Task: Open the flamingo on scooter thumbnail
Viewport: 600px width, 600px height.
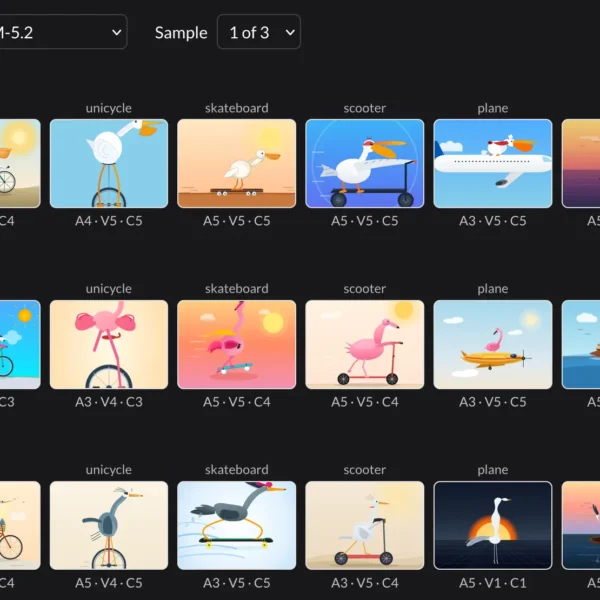Action: tap(365, 344)
